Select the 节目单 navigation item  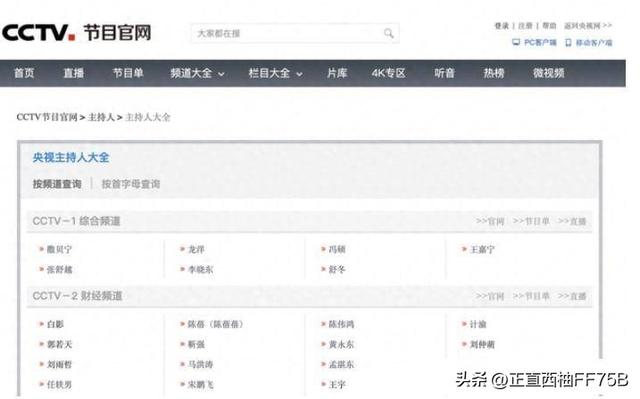(128, 73)
